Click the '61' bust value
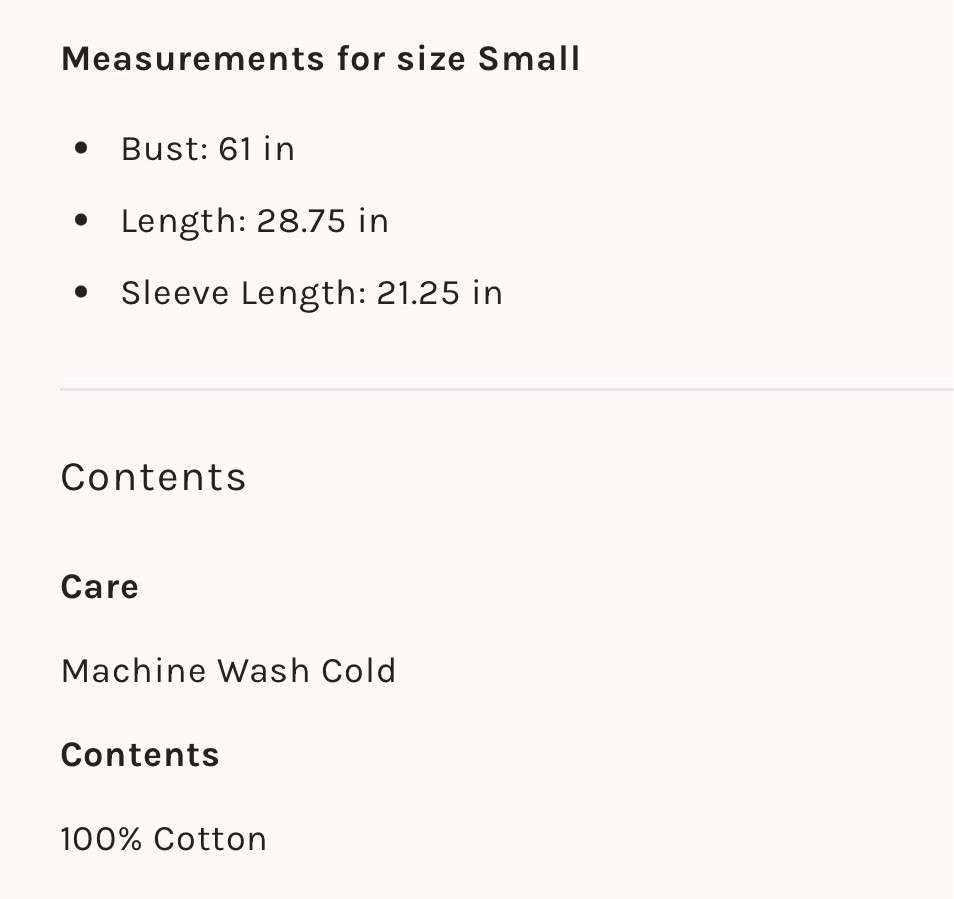Image resolution: width=954 pixels, height=899 pixels. pos(235,149)
